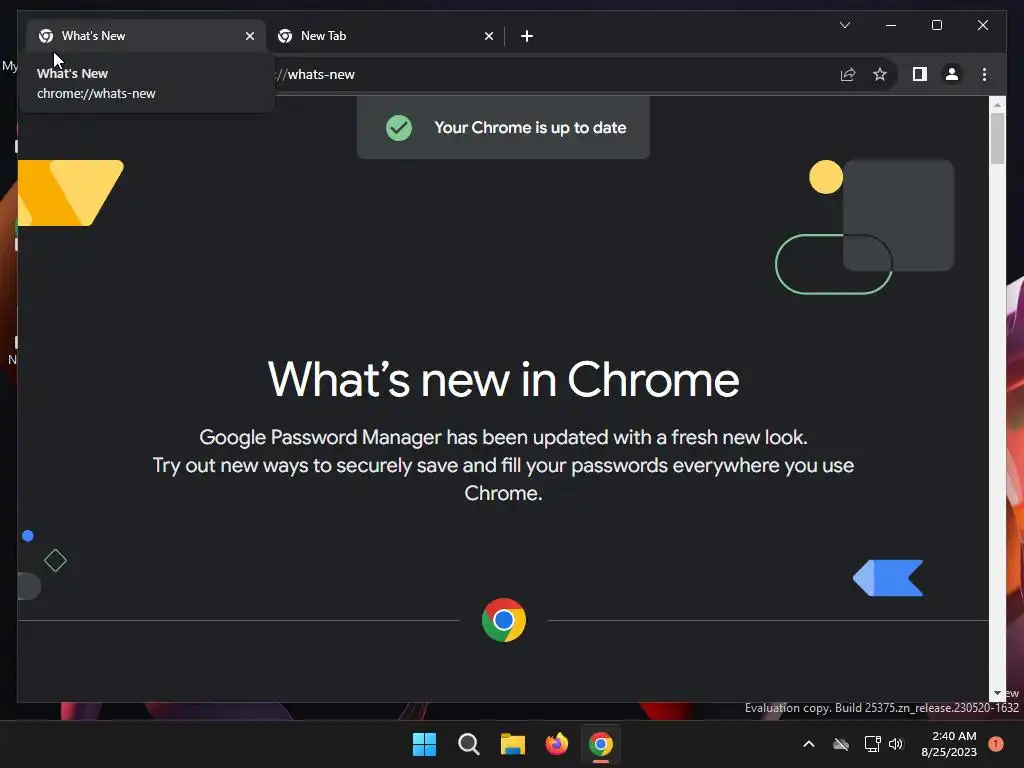1024x768 pixels.
Task: Open the Windows Start menu
Action: 424,744
